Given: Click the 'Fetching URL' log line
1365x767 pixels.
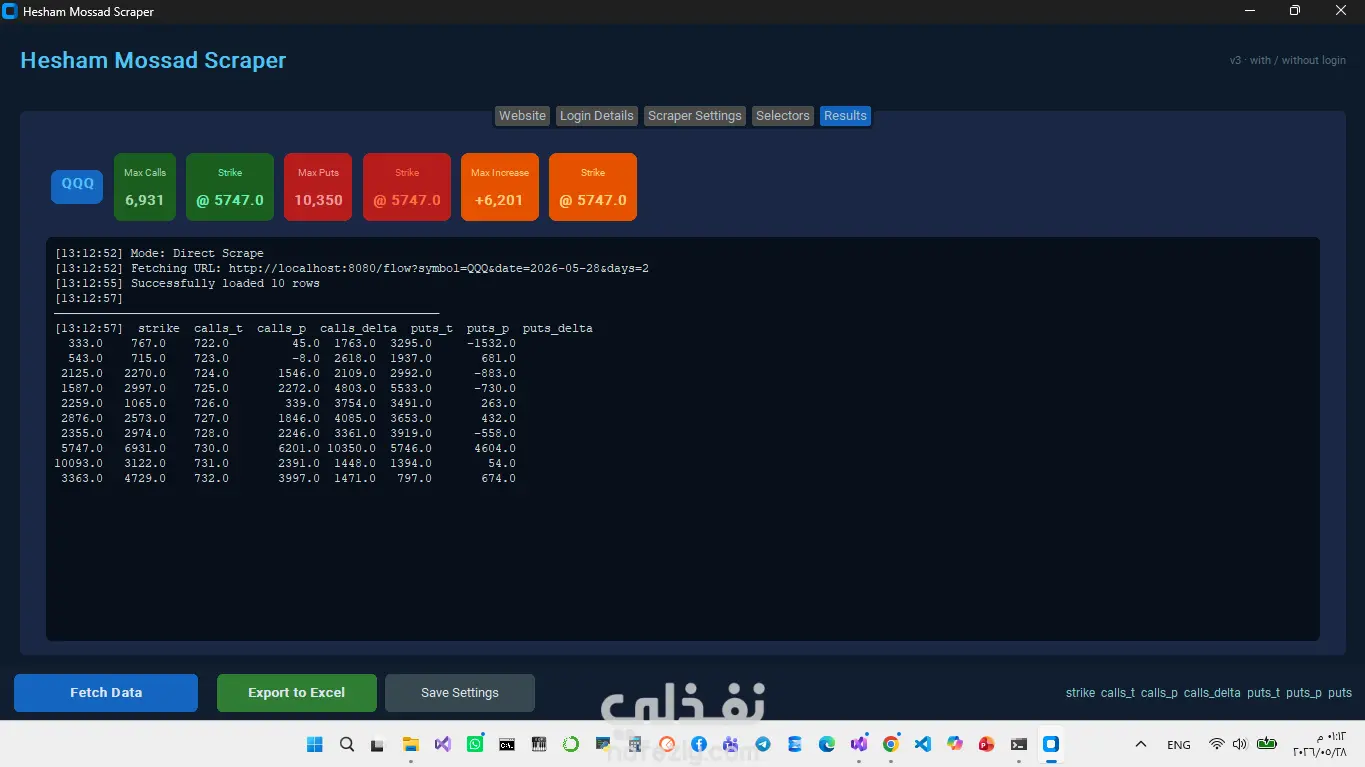Looking at the screenshot, I should [x=352, y=269].
